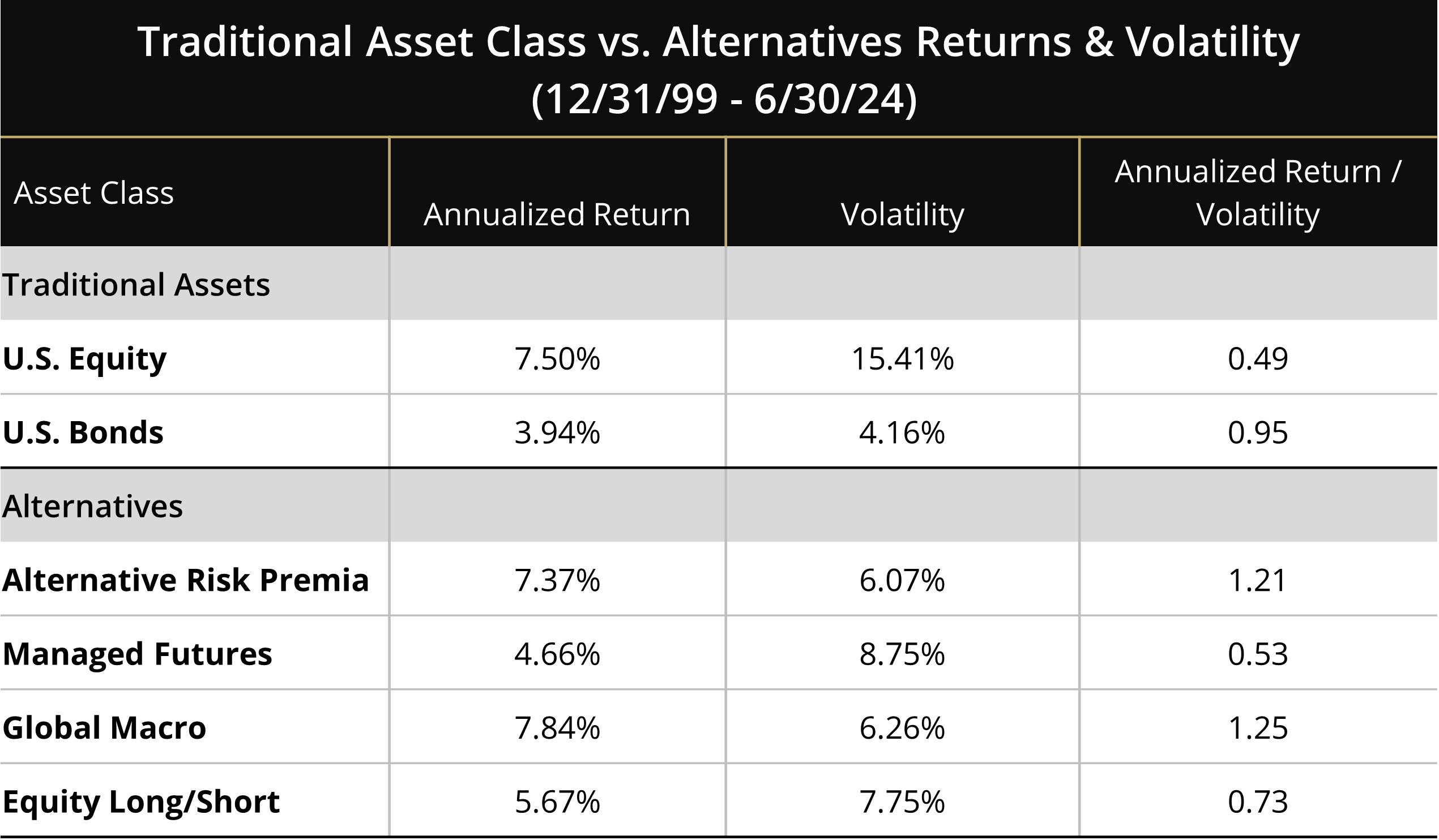The image size is (1439, 840).
Task: Select Managed Futures 8.75% volatility cell
Action: pyautogui.click(x=903, y=654)
